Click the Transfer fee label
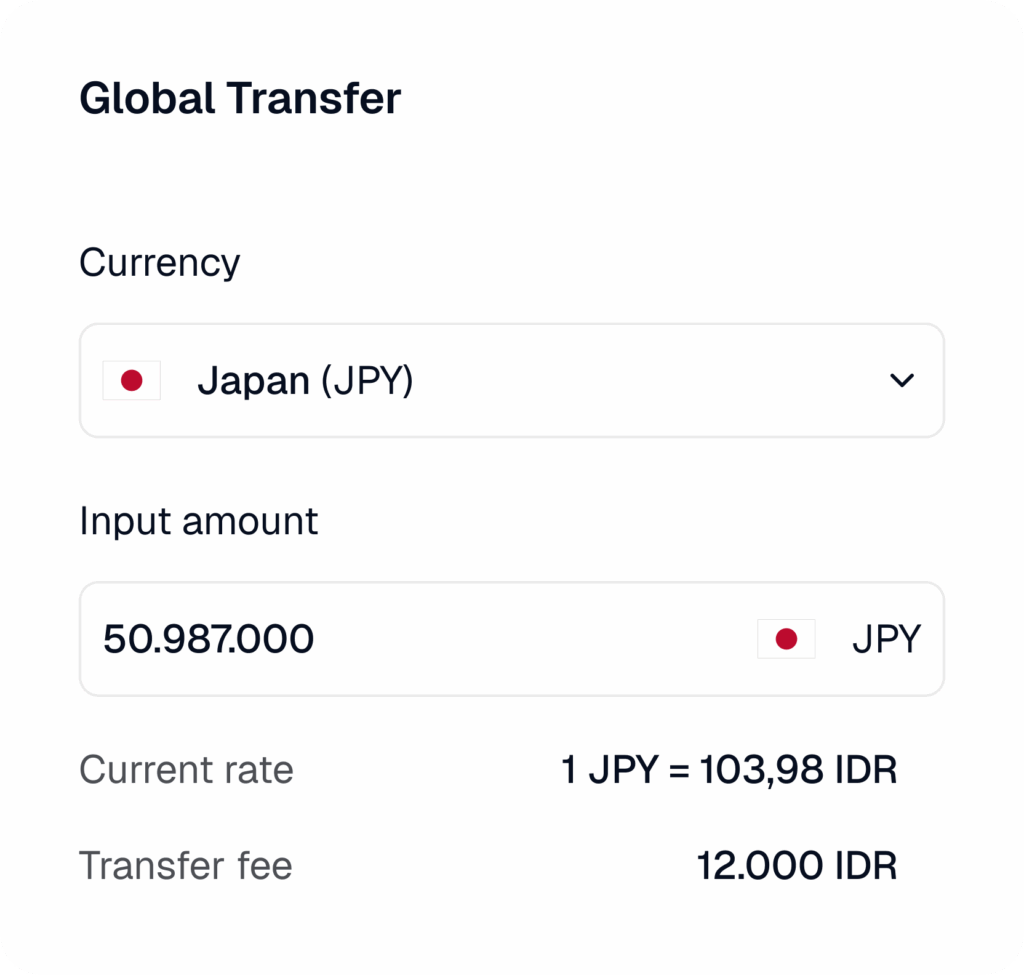The width and height of the screenshot is (1024, 975). 186,866
